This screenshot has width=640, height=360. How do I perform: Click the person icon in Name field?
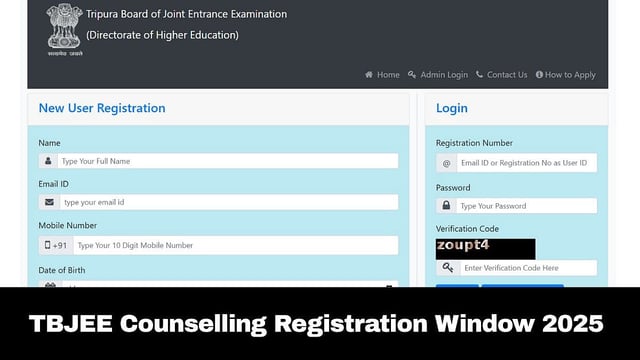click(x=48, y=161)
